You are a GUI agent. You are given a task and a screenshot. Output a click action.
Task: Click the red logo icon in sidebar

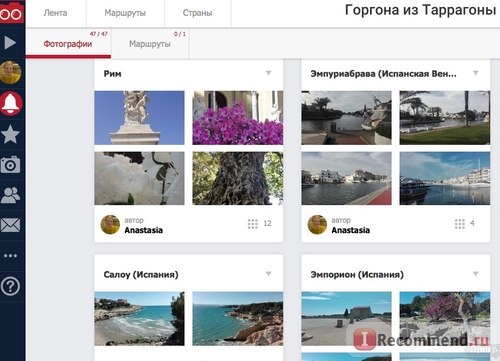click(x=12, y=12)
